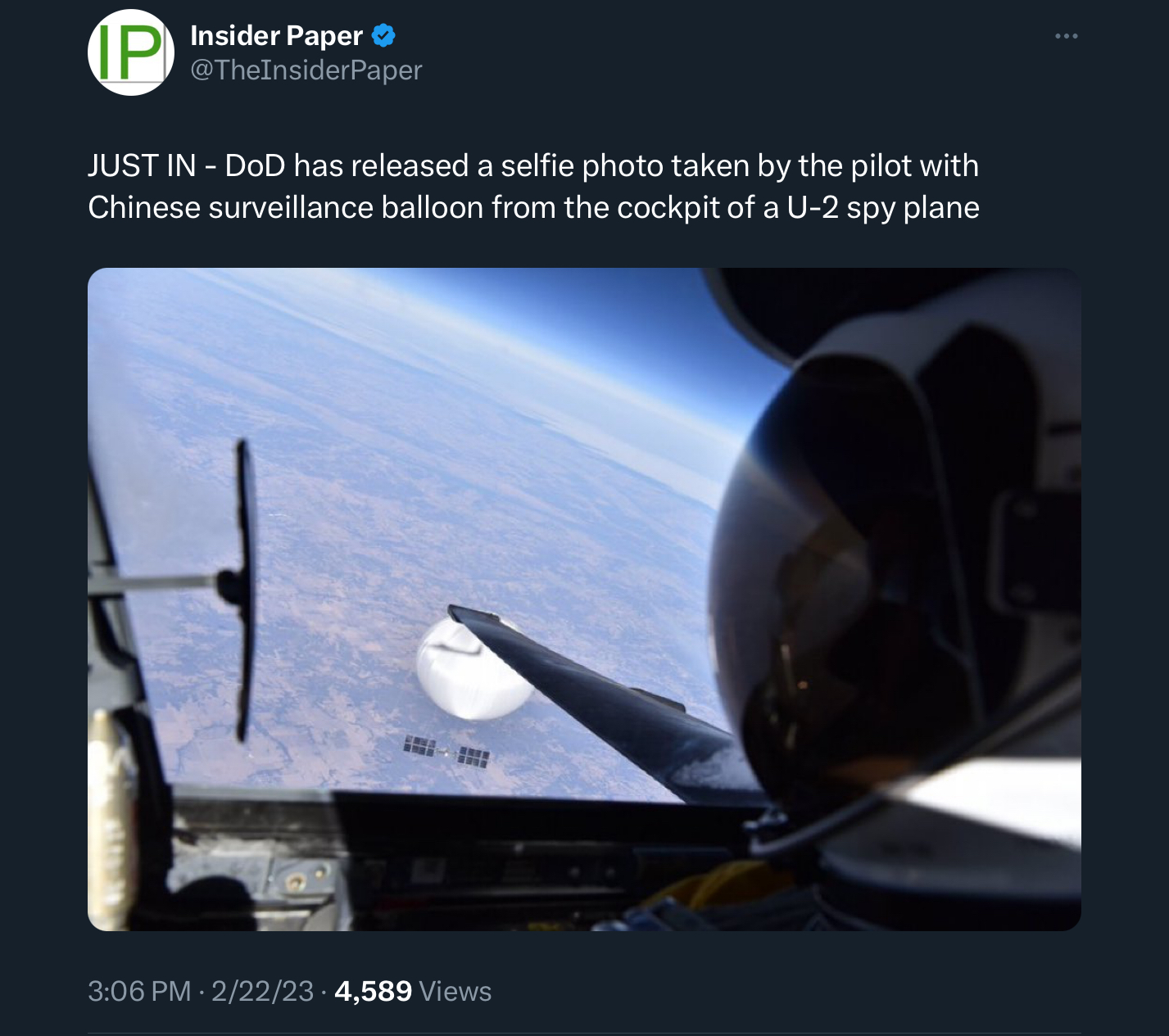Open the @TheInsiderPaper handle link
This screenshot has width=1169, height=1036.
(x=306, y=70)
